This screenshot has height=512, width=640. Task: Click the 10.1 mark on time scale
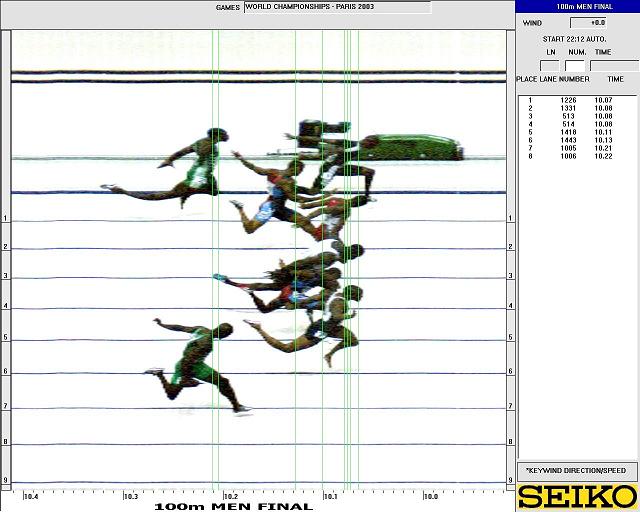(330, 495)
